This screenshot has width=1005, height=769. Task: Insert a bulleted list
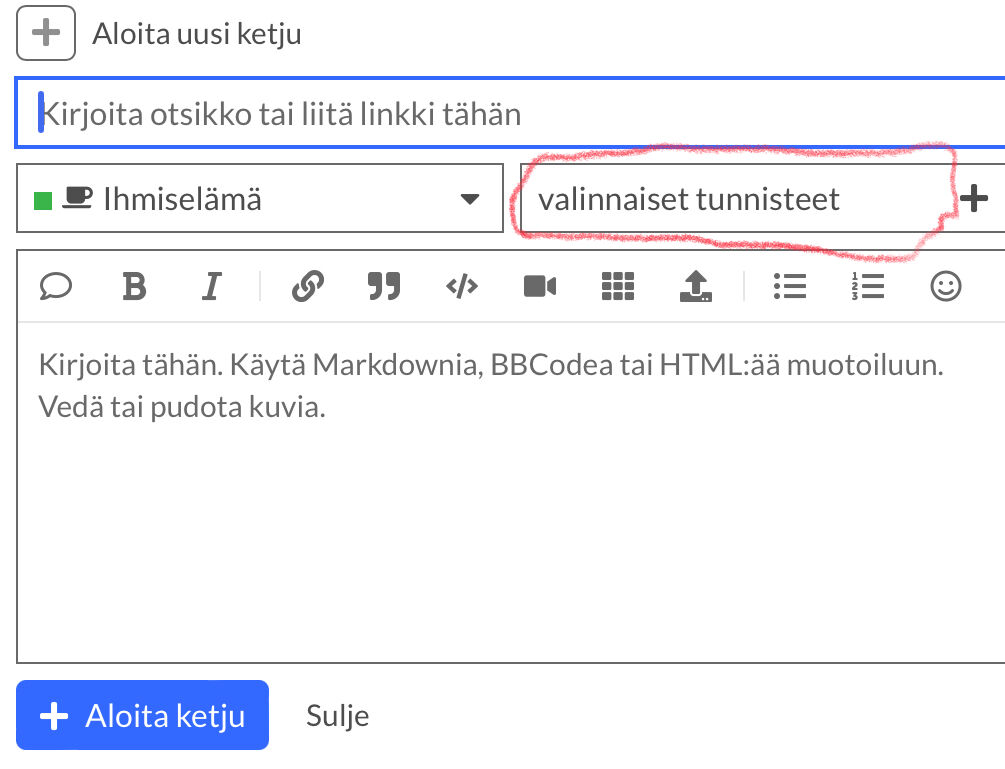[x=790, y=287]
